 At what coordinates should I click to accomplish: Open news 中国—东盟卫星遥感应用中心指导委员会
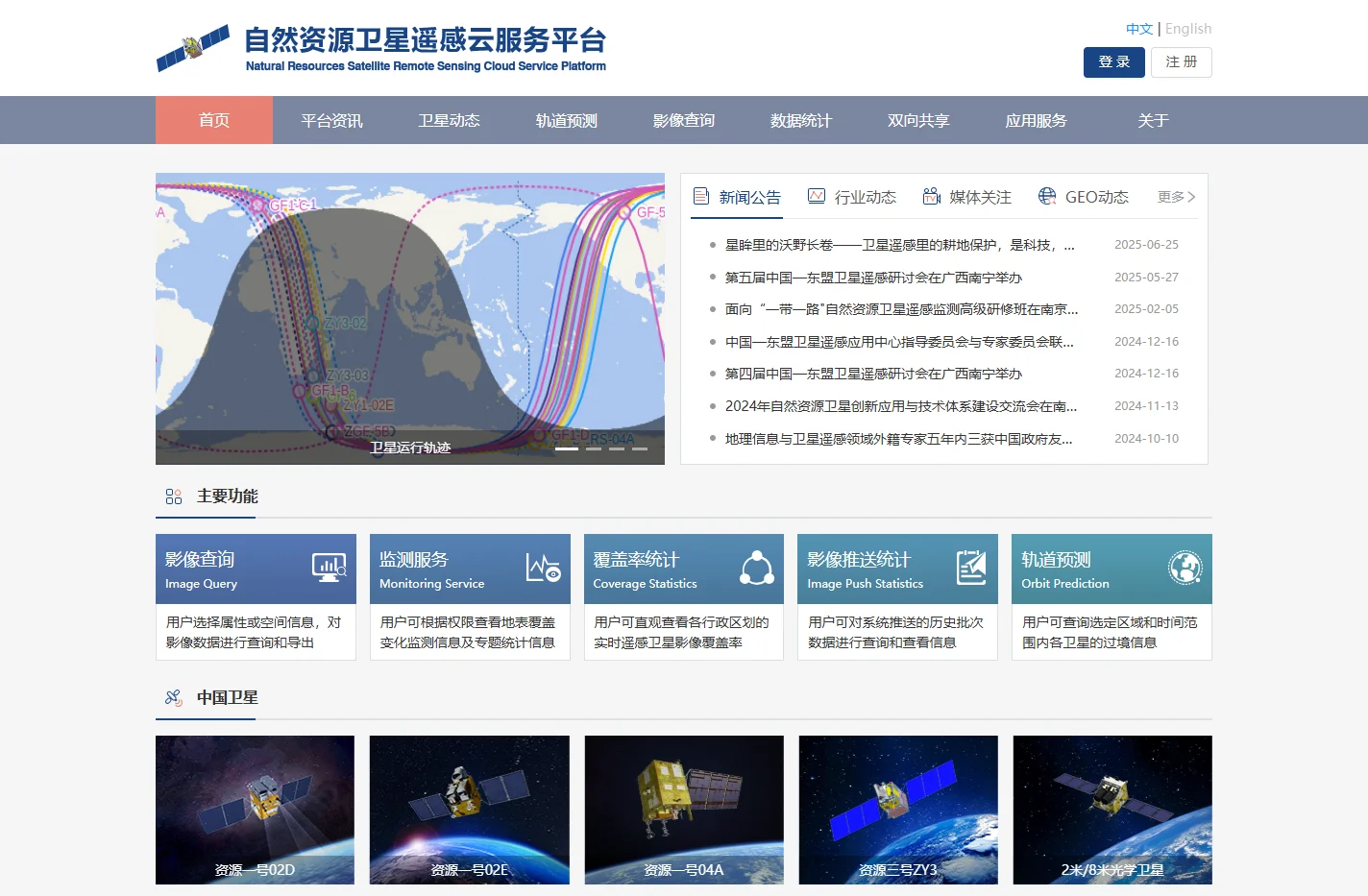[899, 342]
